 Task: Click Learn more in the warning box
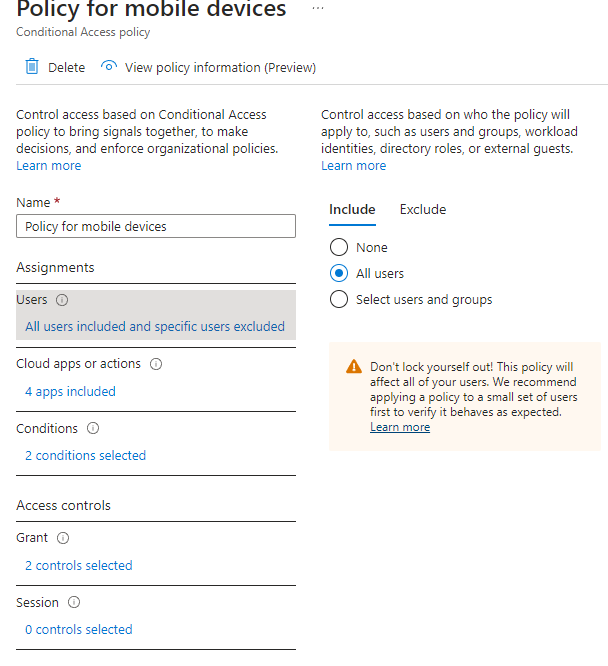[x=400, y=427]
